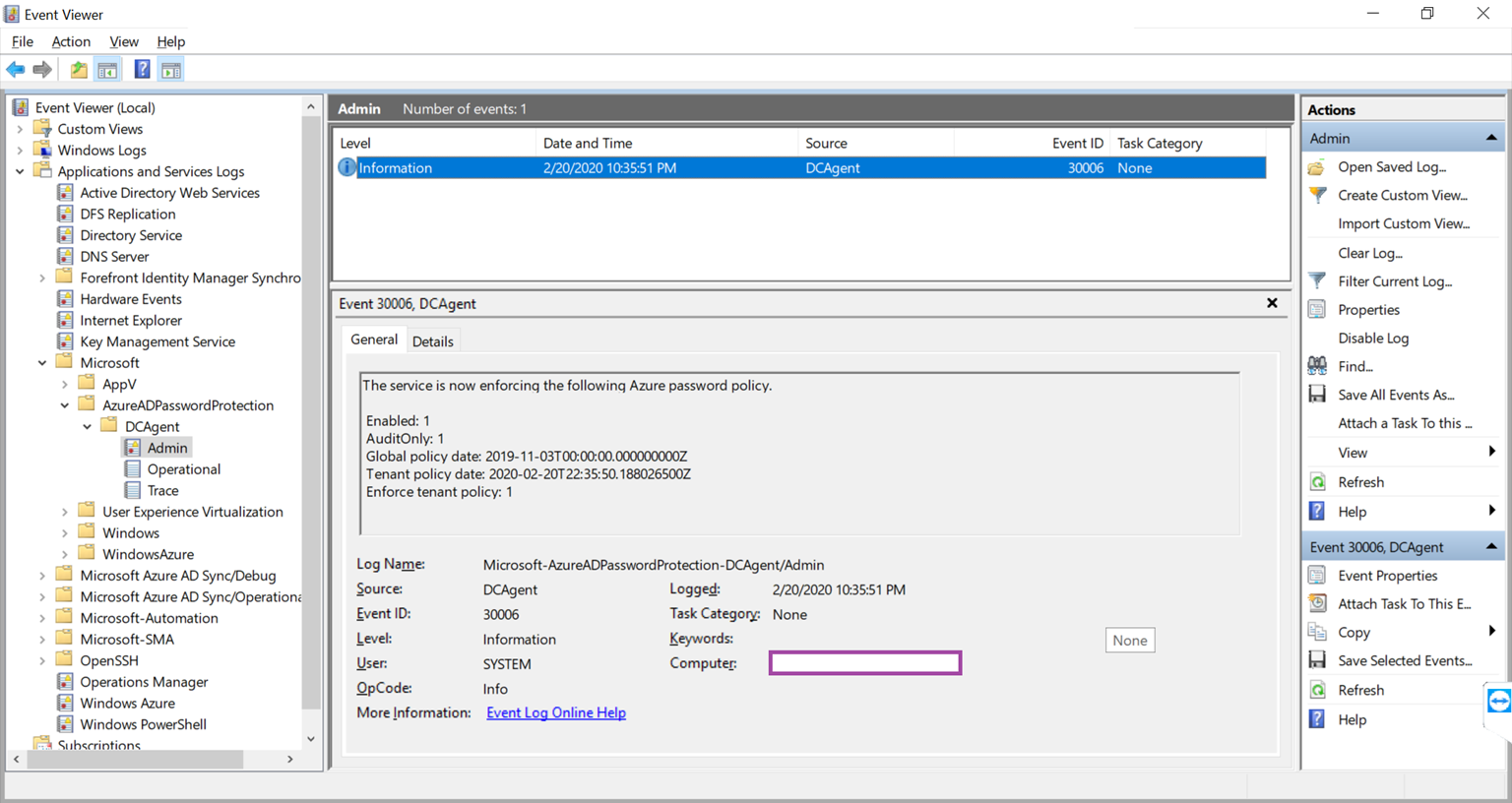The width and height of the screenshot is (1512, 803).
Task: Click the tree vertical scrollbar down arrow
Action: point(311,739)
